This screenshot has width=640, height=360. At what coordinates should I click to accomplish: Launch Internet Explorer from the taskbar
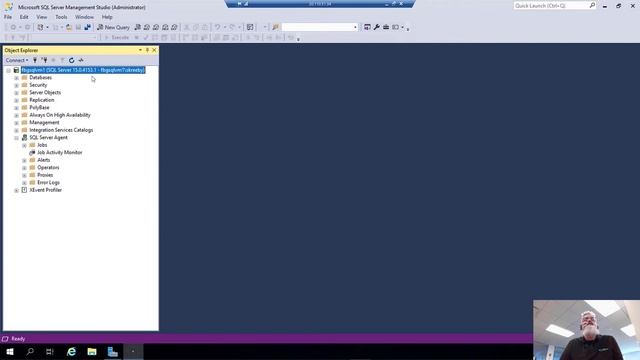pyautogui.click(x=71, y=352)
